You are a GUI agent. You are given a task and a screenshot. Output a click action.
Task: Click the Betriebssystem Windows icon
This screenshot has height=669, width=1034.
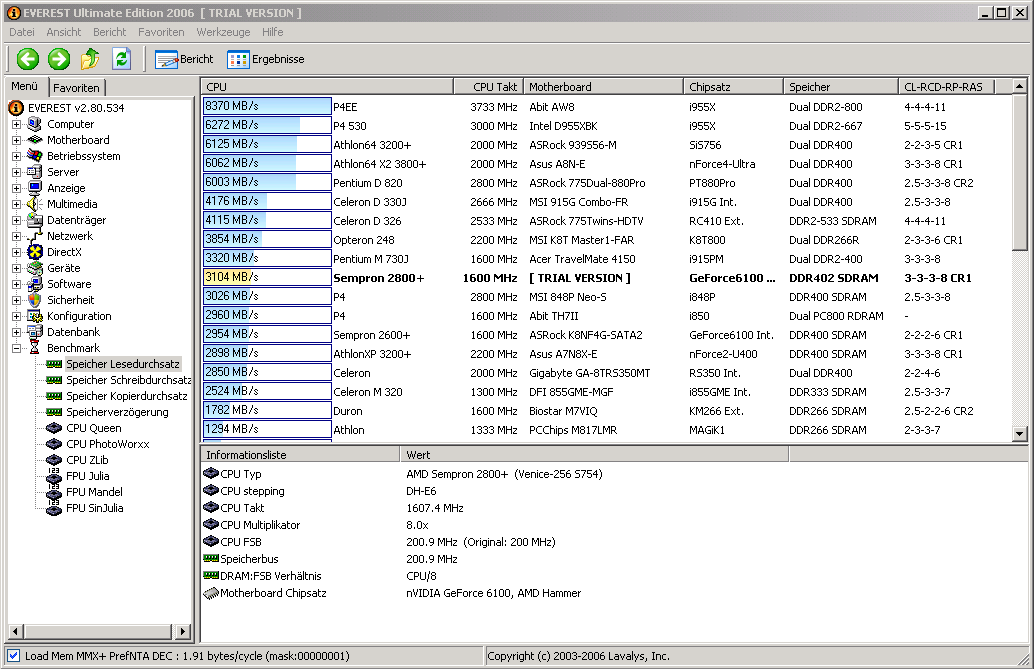35,156
